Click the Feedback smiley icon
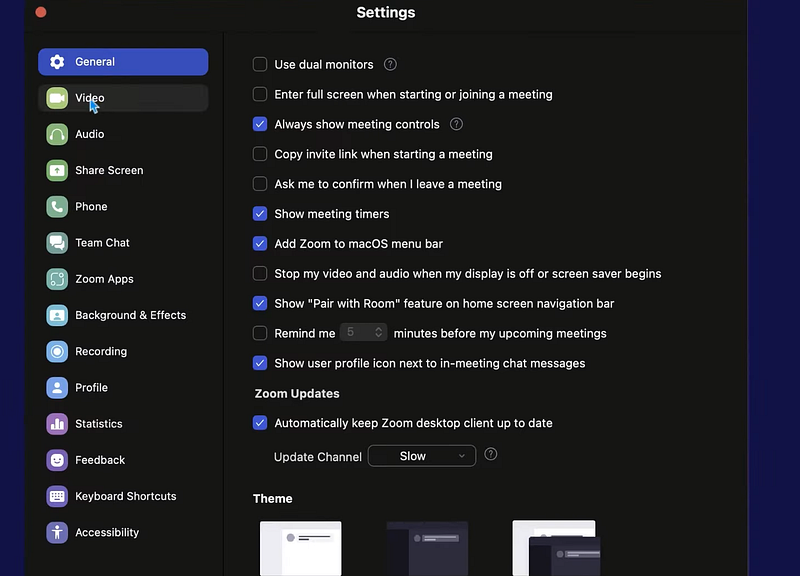This screenshot has height=576, width=800. click(57, 460)
